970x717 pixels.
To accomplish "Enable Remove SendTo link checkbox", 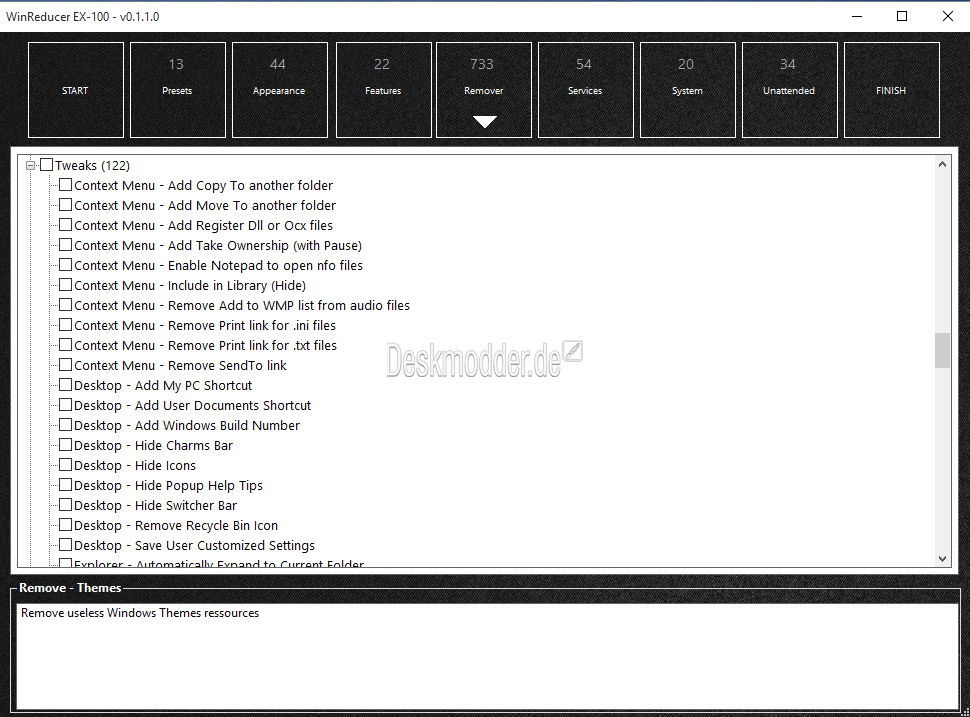I will [x=66, y=365].
